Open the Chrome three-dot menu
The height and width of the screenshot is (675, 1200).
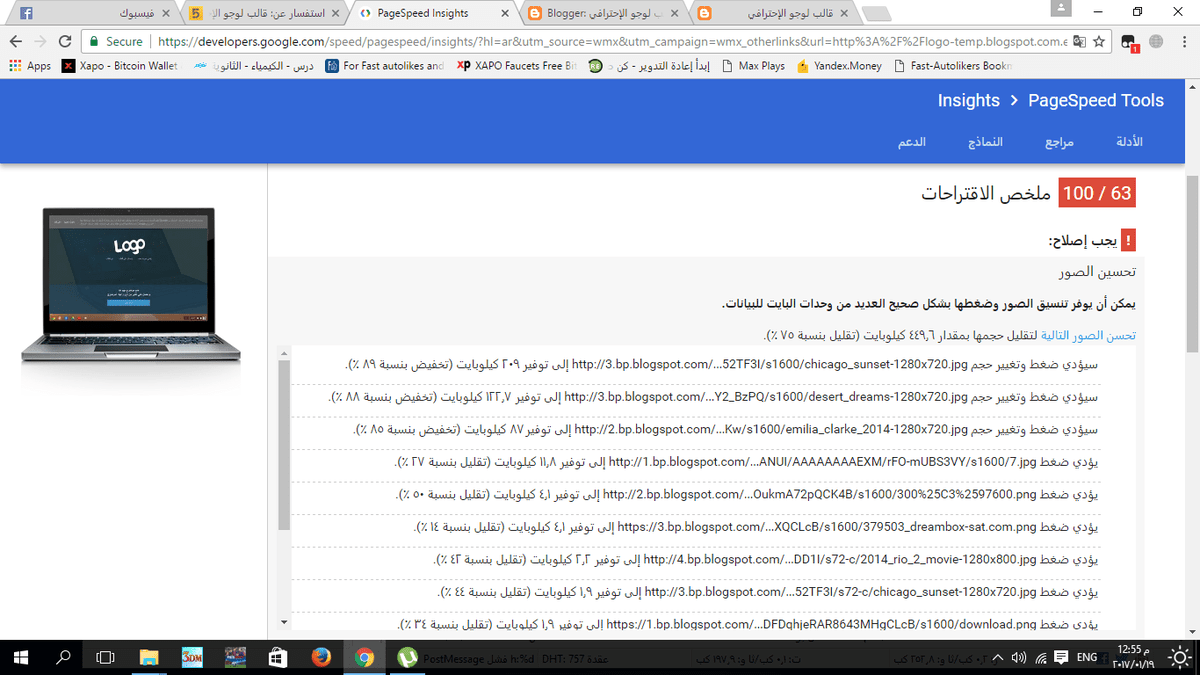(1185, 42)
